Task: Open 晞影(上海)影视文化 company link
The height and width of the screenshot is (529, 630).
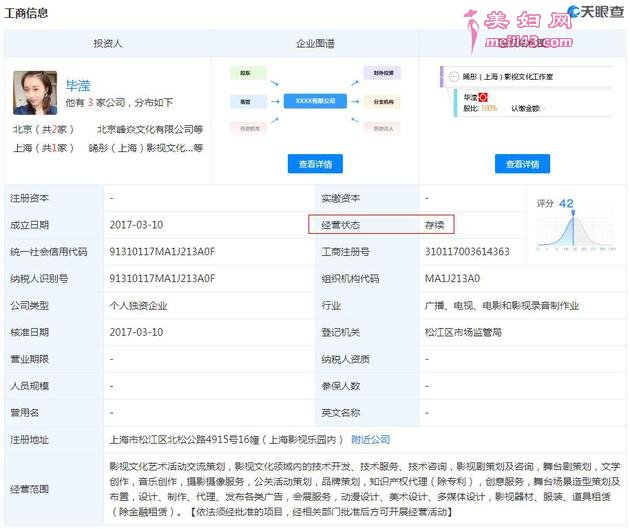Action: [145, 148]
